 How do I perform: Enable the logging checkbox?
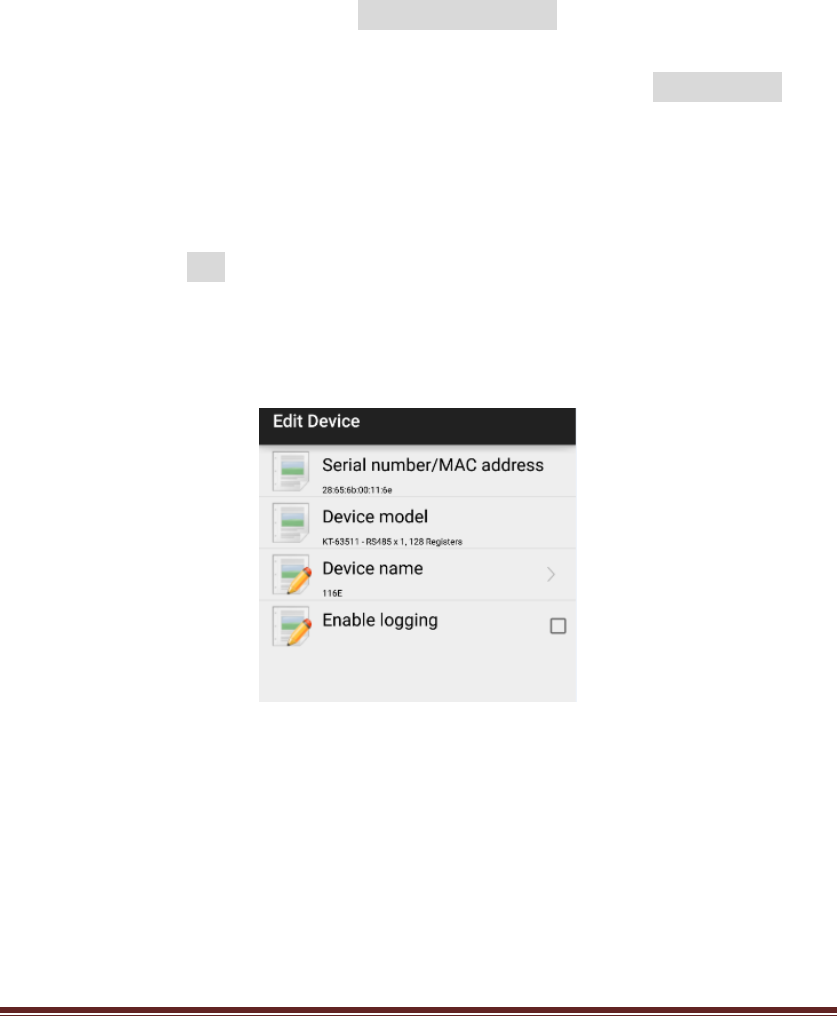[558, 626]
